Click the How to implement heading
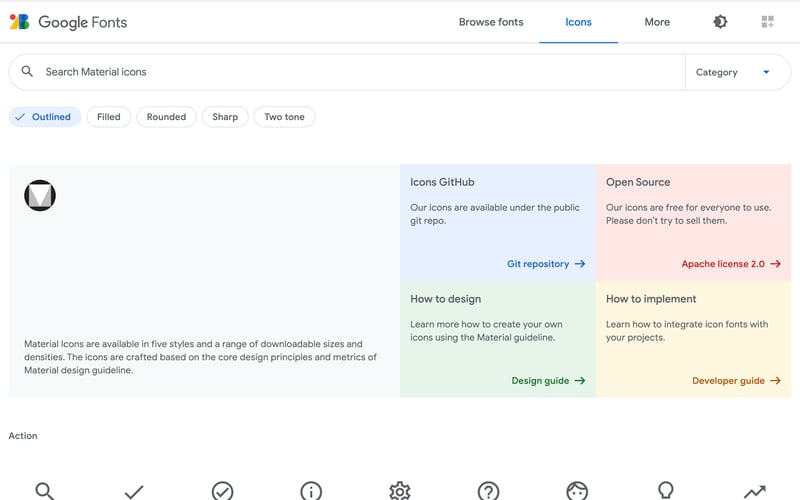This screenshot has height=500, width=800. (x=651, y=299)
